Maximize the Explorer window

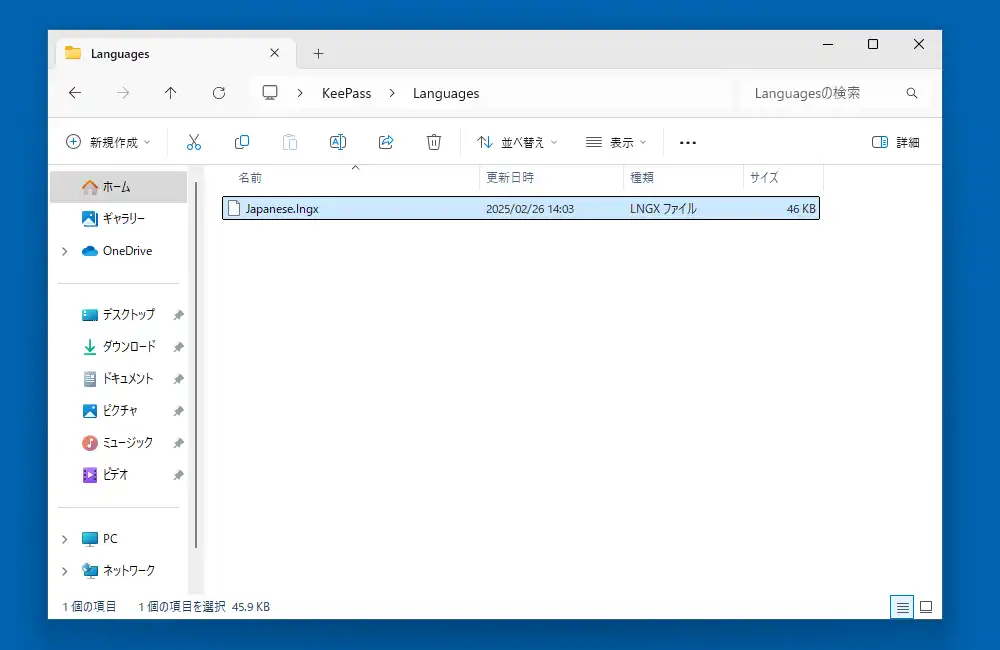pyautogui.click(x=873, y=44)
